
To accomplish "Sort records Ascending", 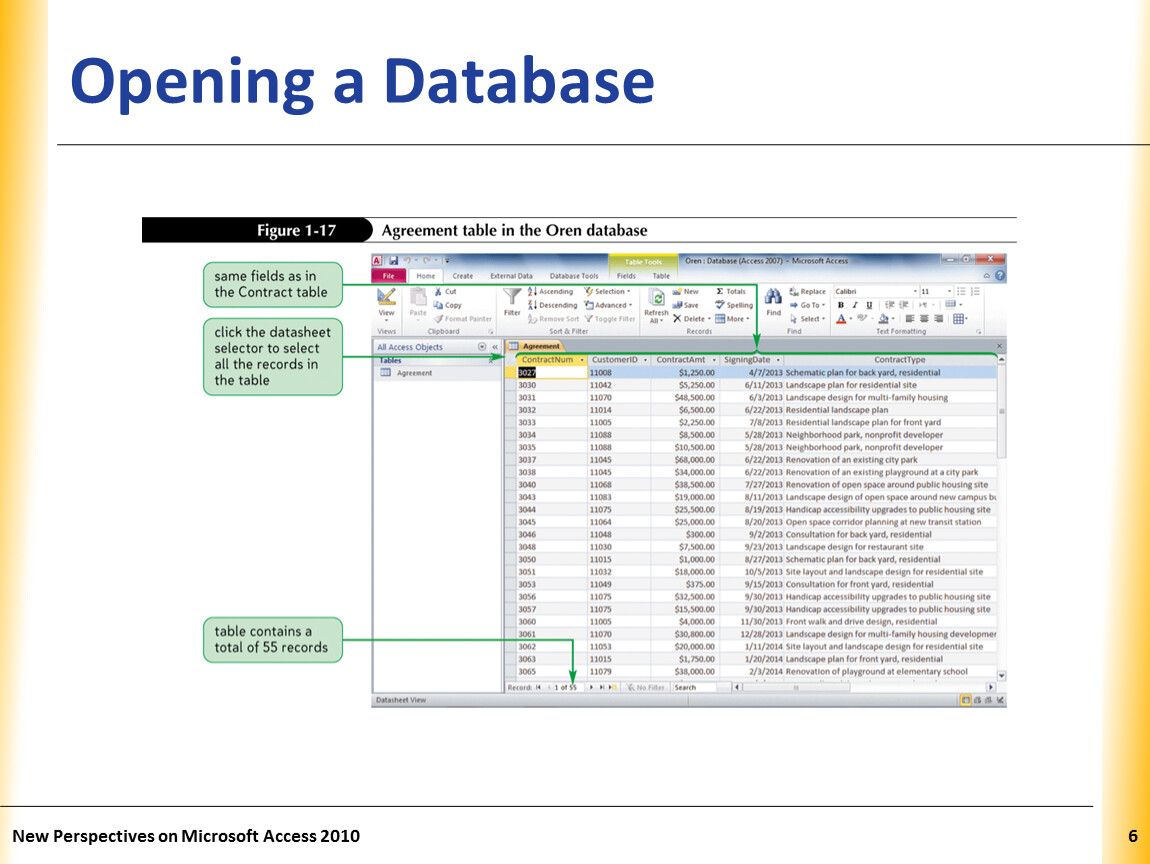I will (550, 292).
